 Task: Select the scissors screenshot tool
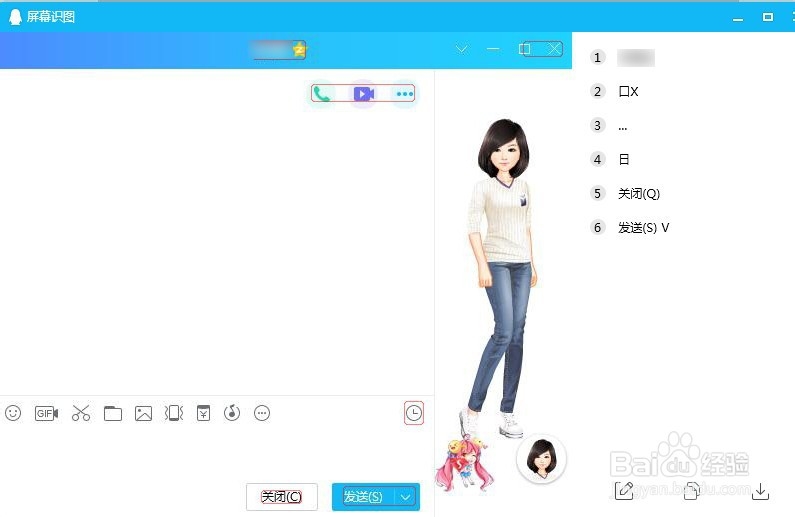[81, 413]
